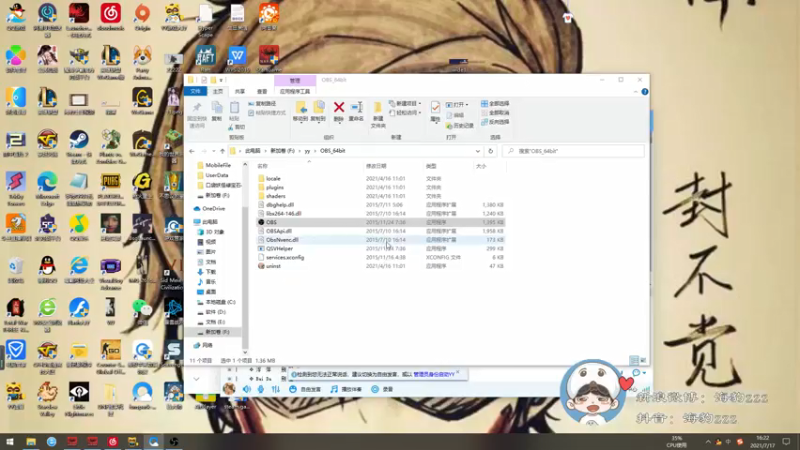
Task: Click the Copy (复制) clipboard icon
Action: 217,111
